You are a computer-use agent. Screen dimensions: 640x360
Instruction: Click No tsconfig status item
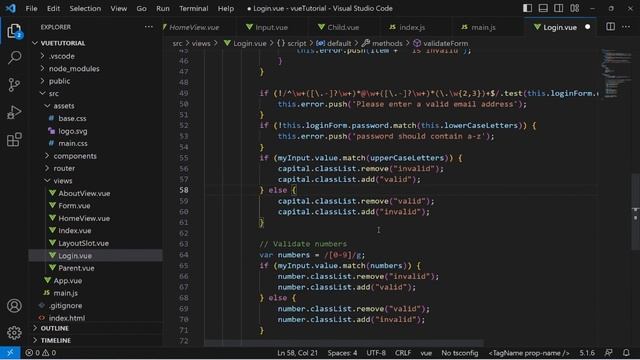pyautogui.click(x=460, y=353)
